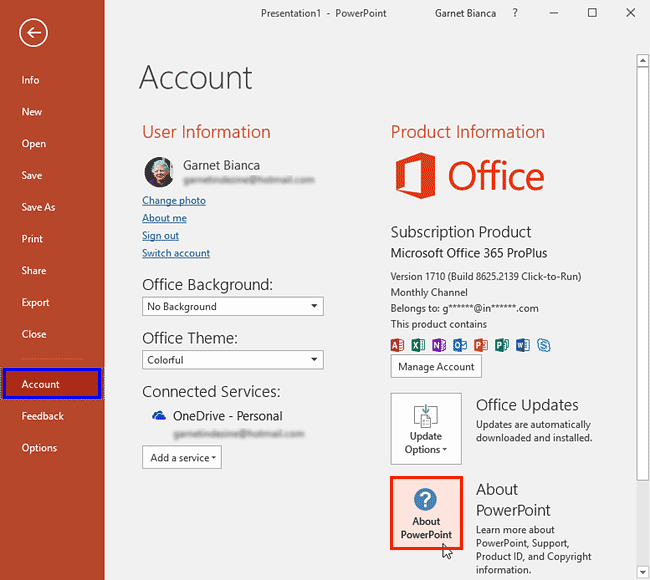The image size is (650, 580).
Task: Click Garnet Bianca's profile photo
Action: pos(159,172)
